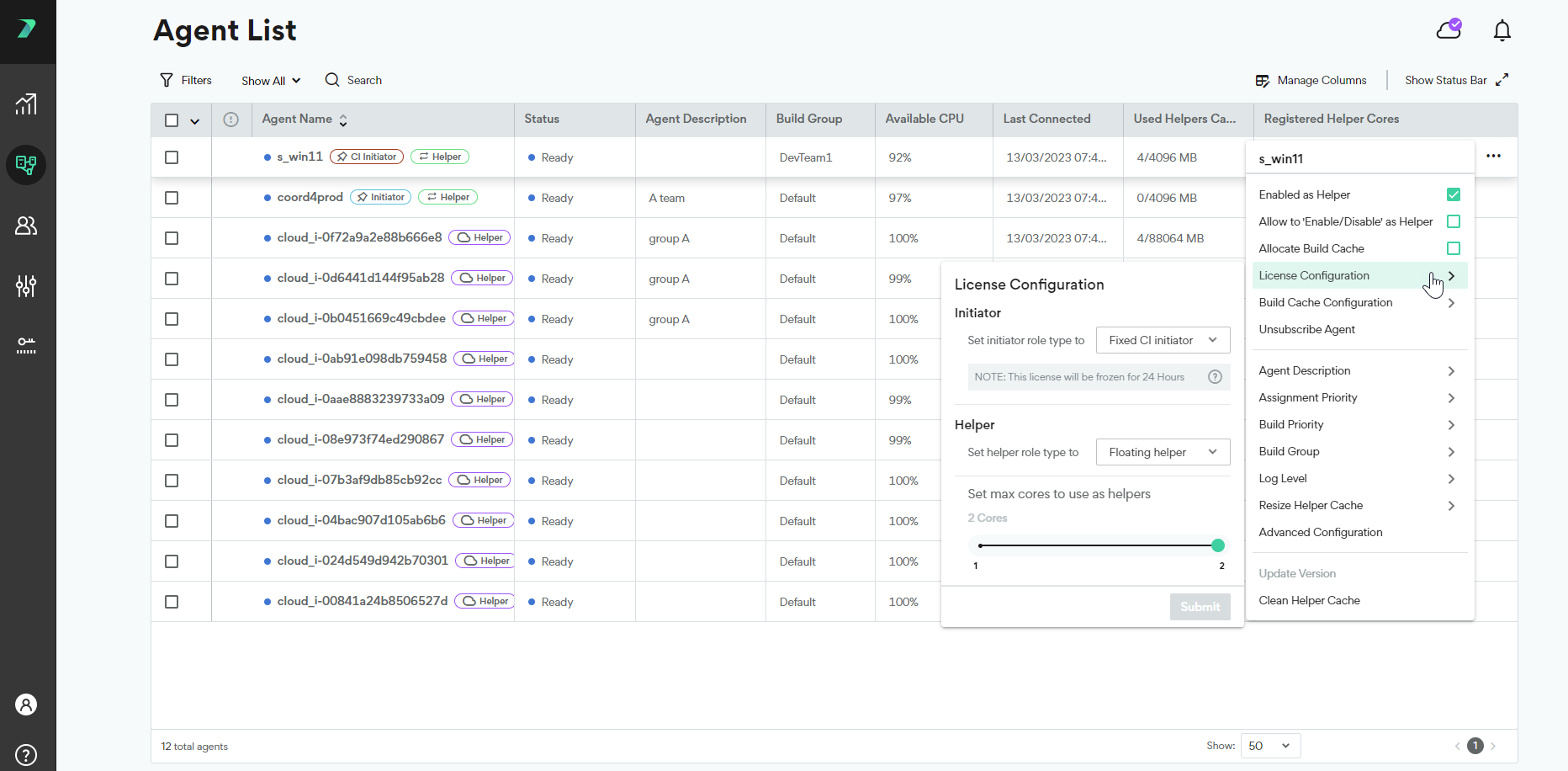
Task: Open the help question mark icon
Action: (26, 754)
